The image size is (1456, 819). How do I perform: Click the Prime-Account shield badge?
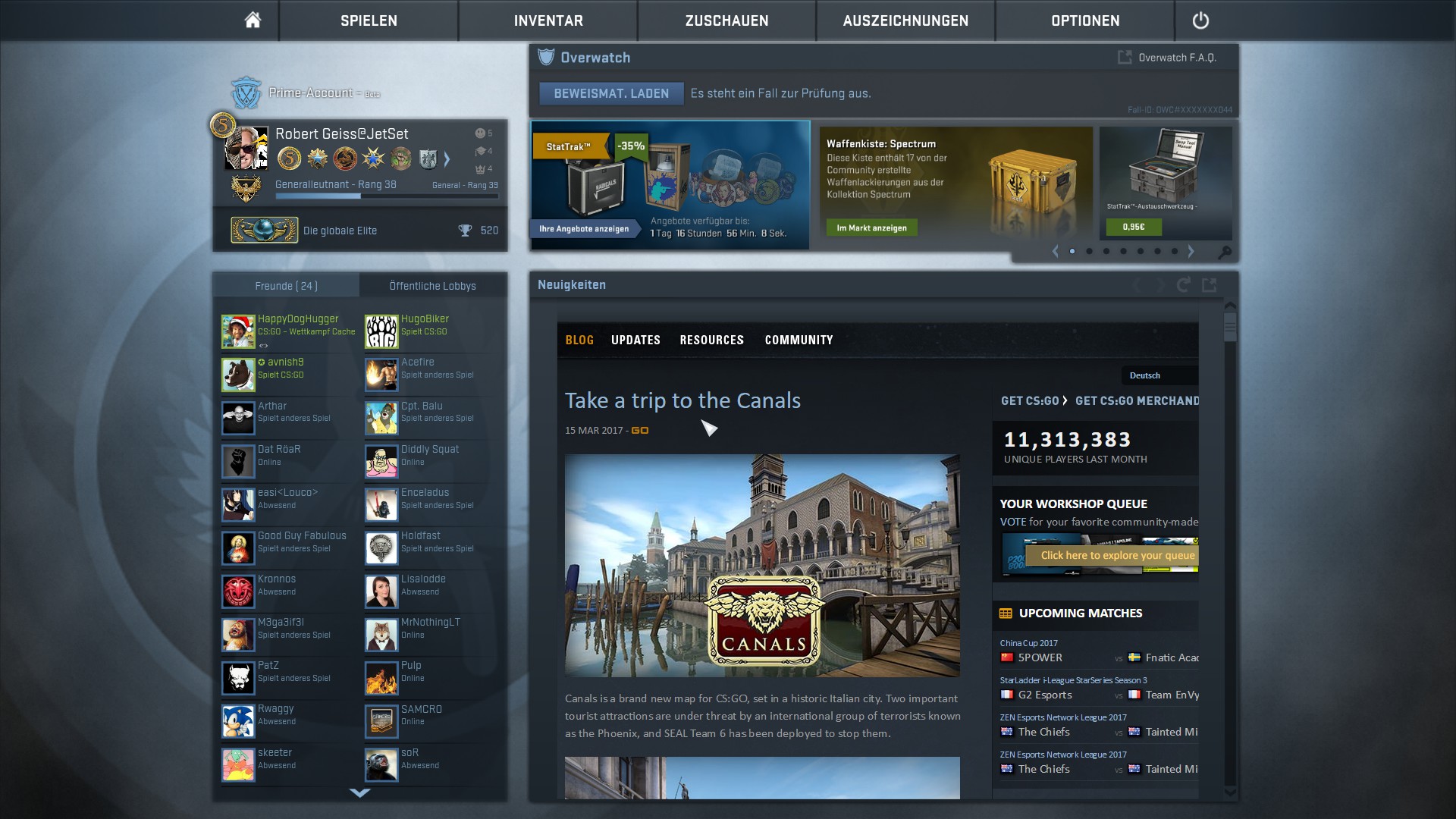pos(246,93)
